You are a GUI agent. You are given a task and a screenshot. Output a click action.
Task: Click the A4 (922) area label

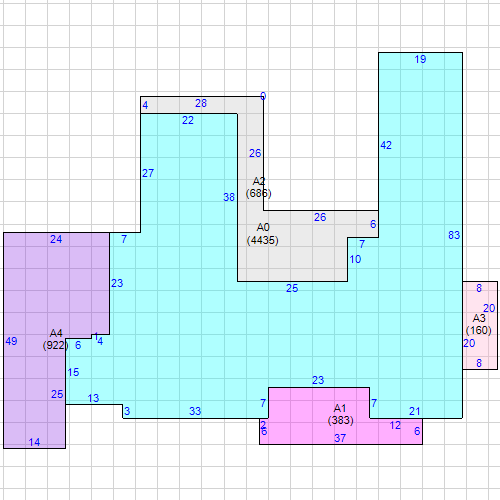56,339
